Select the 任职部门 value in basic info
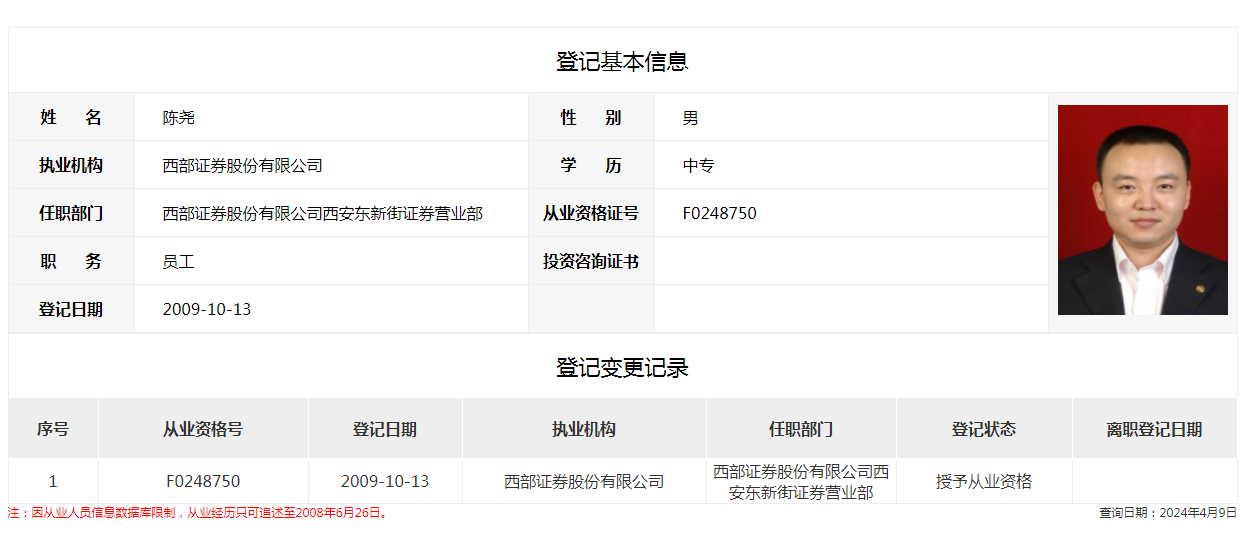1255x551 pixels. coord(322,213)
